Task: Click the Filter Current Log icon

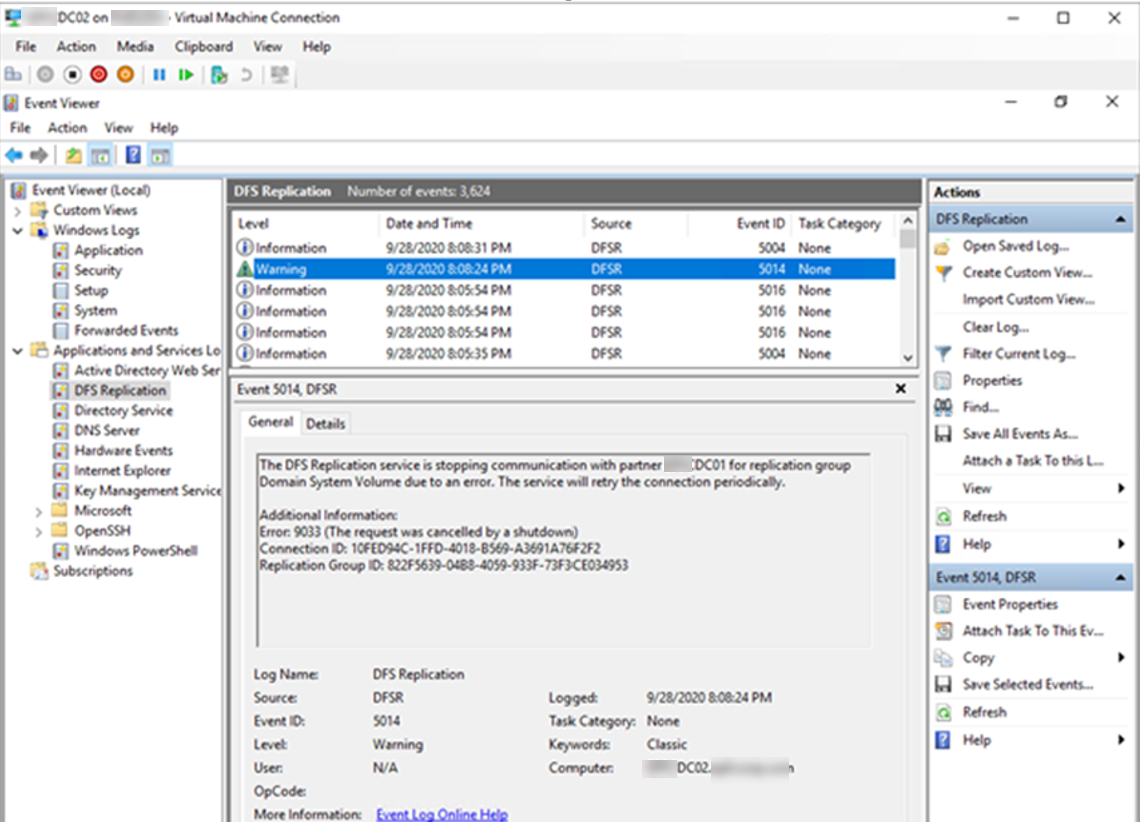Action: 941,353
